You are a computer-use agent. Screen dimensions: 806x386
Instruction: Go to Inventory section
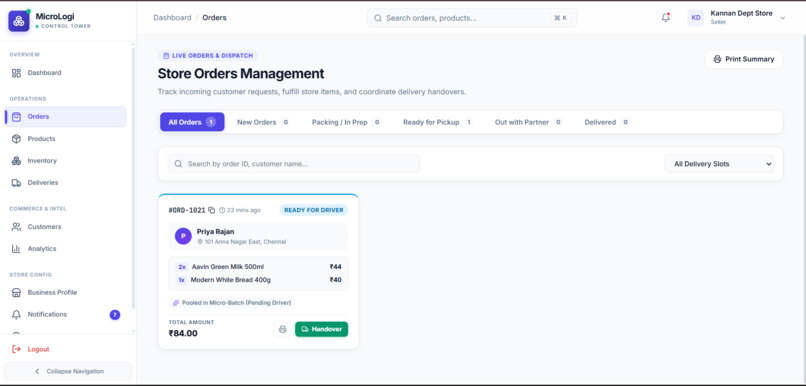coord(65,161)
